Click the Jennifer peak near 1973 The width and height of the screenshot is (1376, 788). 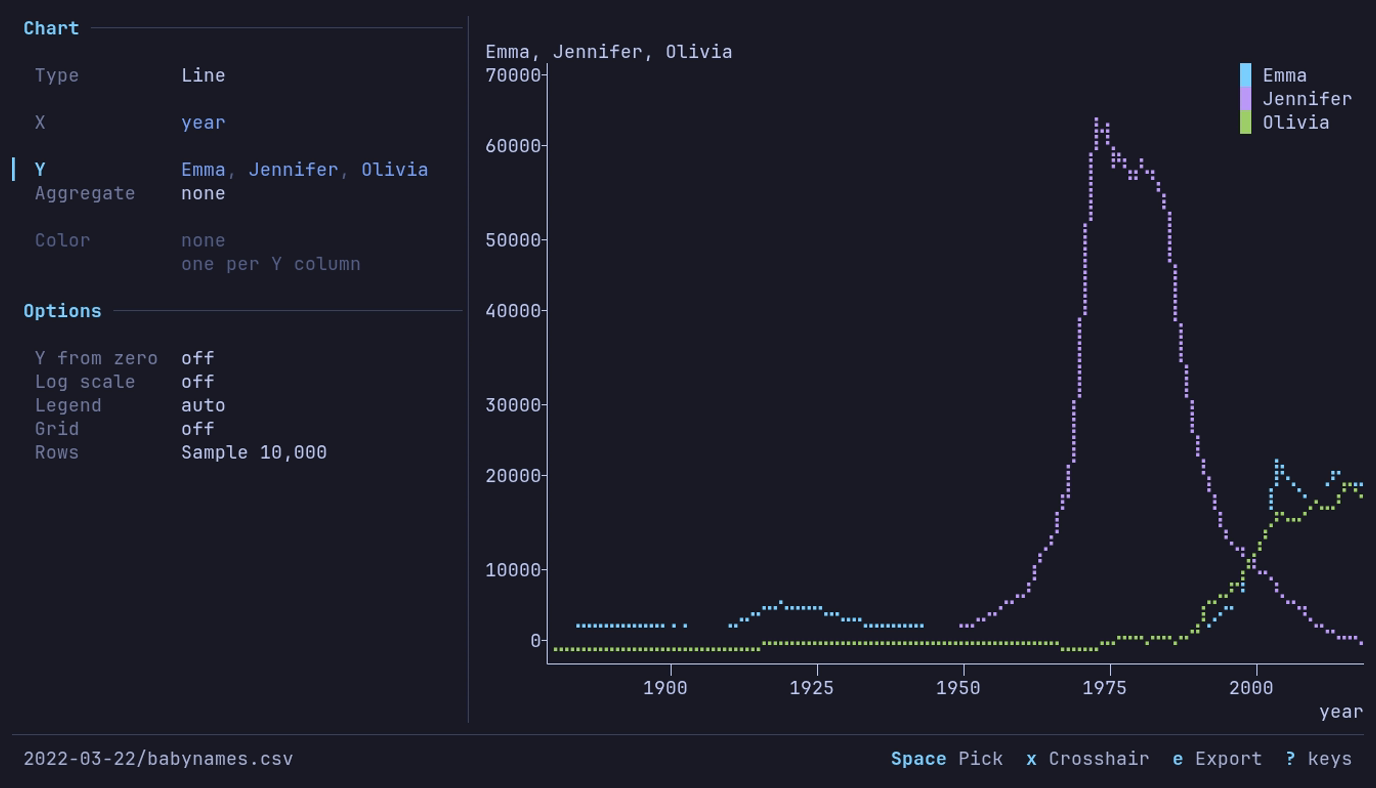(1096, 121)
